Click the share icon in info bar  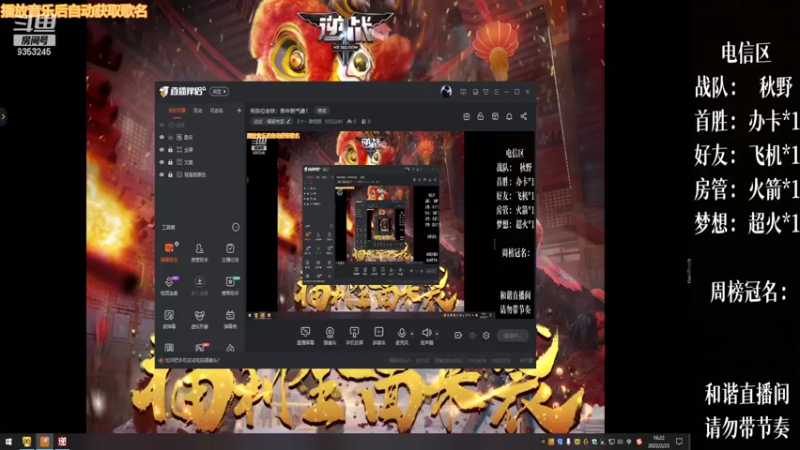pyautogui.click(x=523, y=116)
